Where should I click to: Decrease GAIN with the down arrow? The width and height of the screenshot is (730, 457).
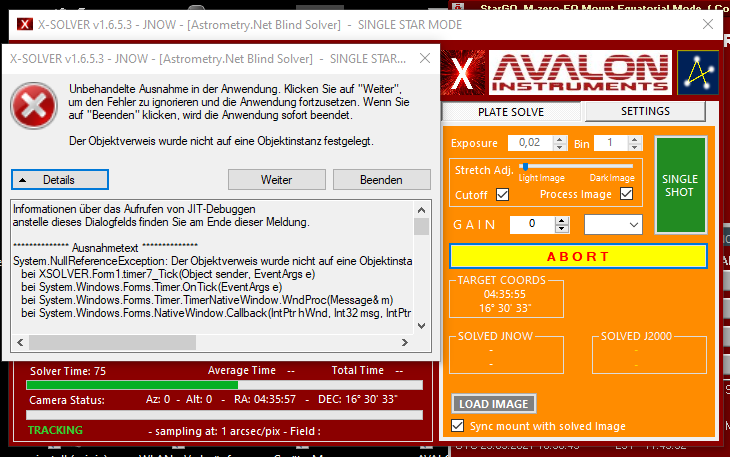point(562,228)
